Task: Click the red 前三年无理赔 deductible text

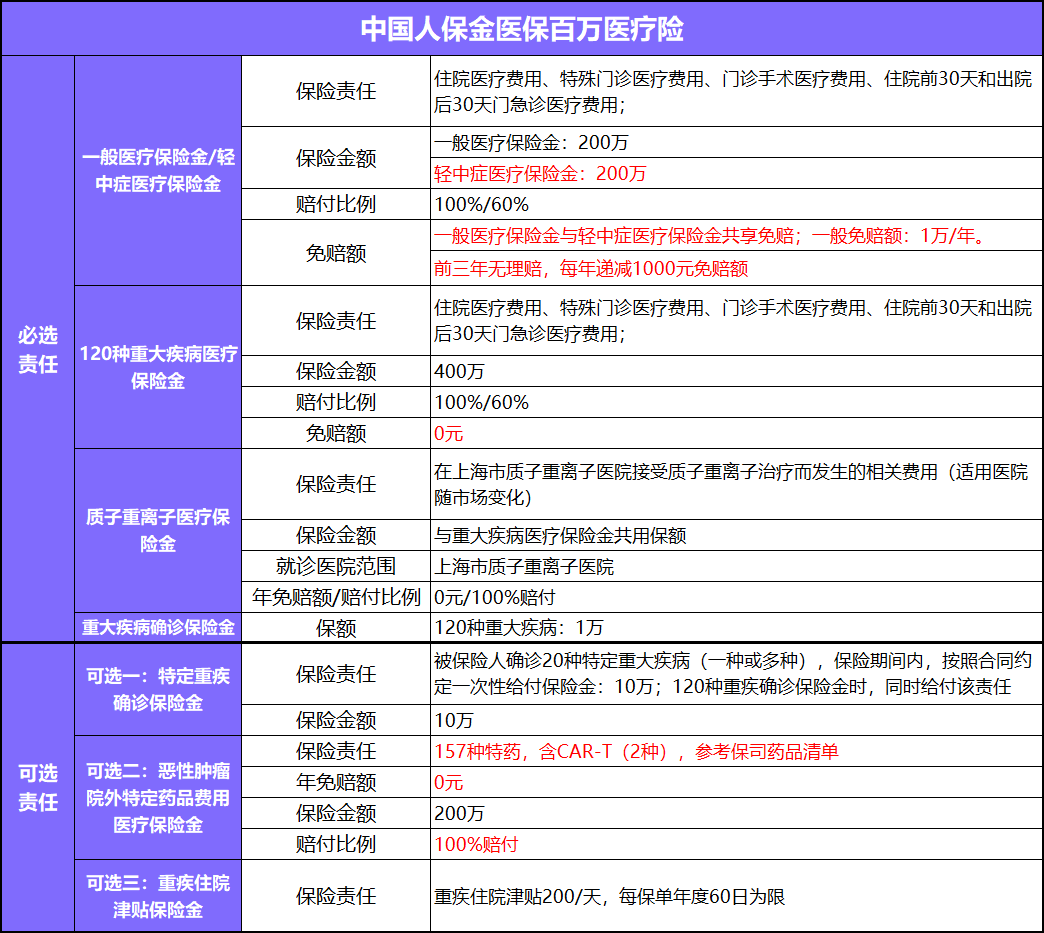Action: 591,268
